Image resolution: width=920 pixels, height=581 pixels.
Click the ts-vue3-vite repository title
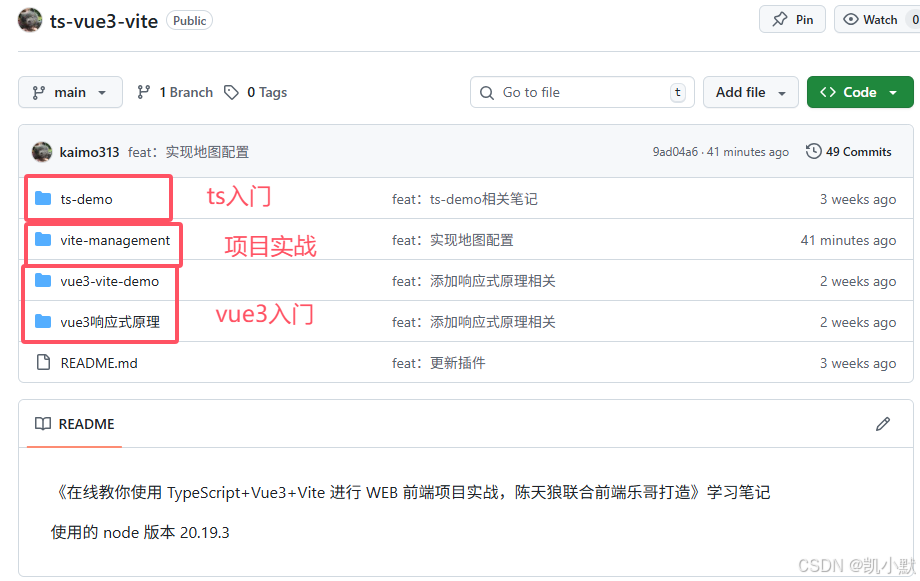pos(104,21)
